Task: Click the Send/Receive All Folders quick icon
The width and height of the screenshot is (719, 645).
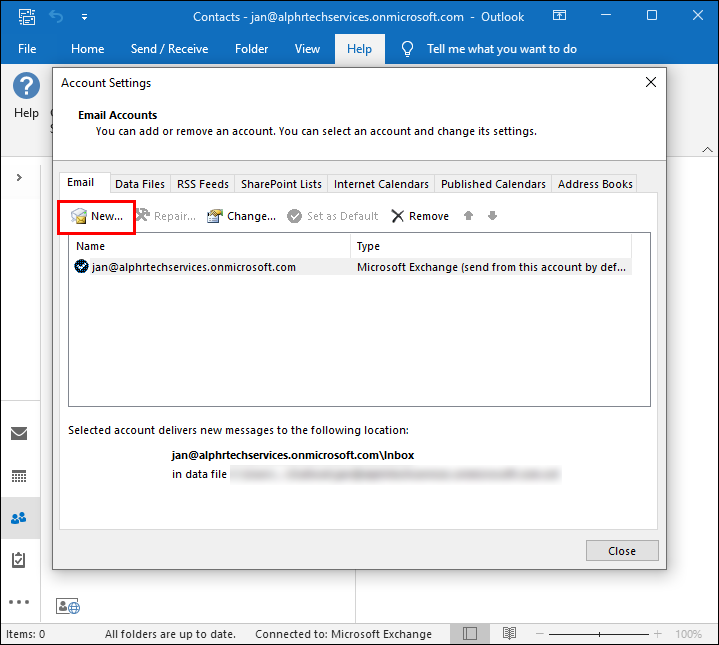Action: (x=27, y=17)
